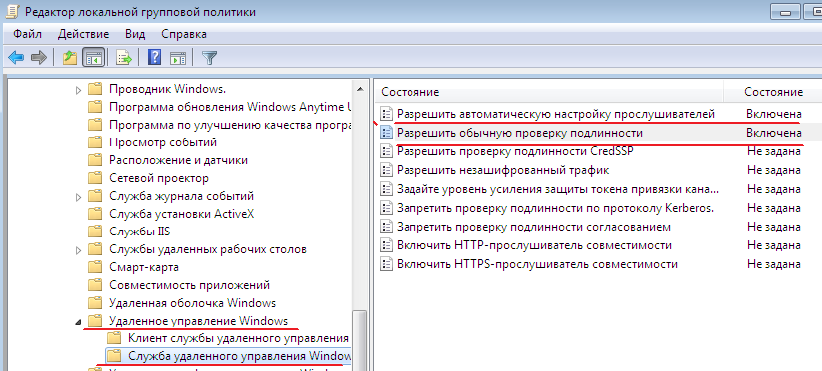822x371 pixels.
Task: Click the Export list toolbar icon
Action: point(124,58)
